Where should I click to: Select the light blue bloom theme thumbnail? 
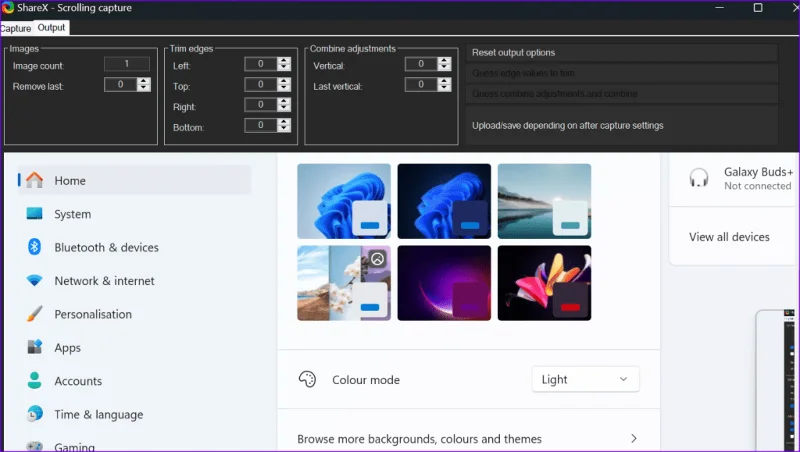click(344, 201)
